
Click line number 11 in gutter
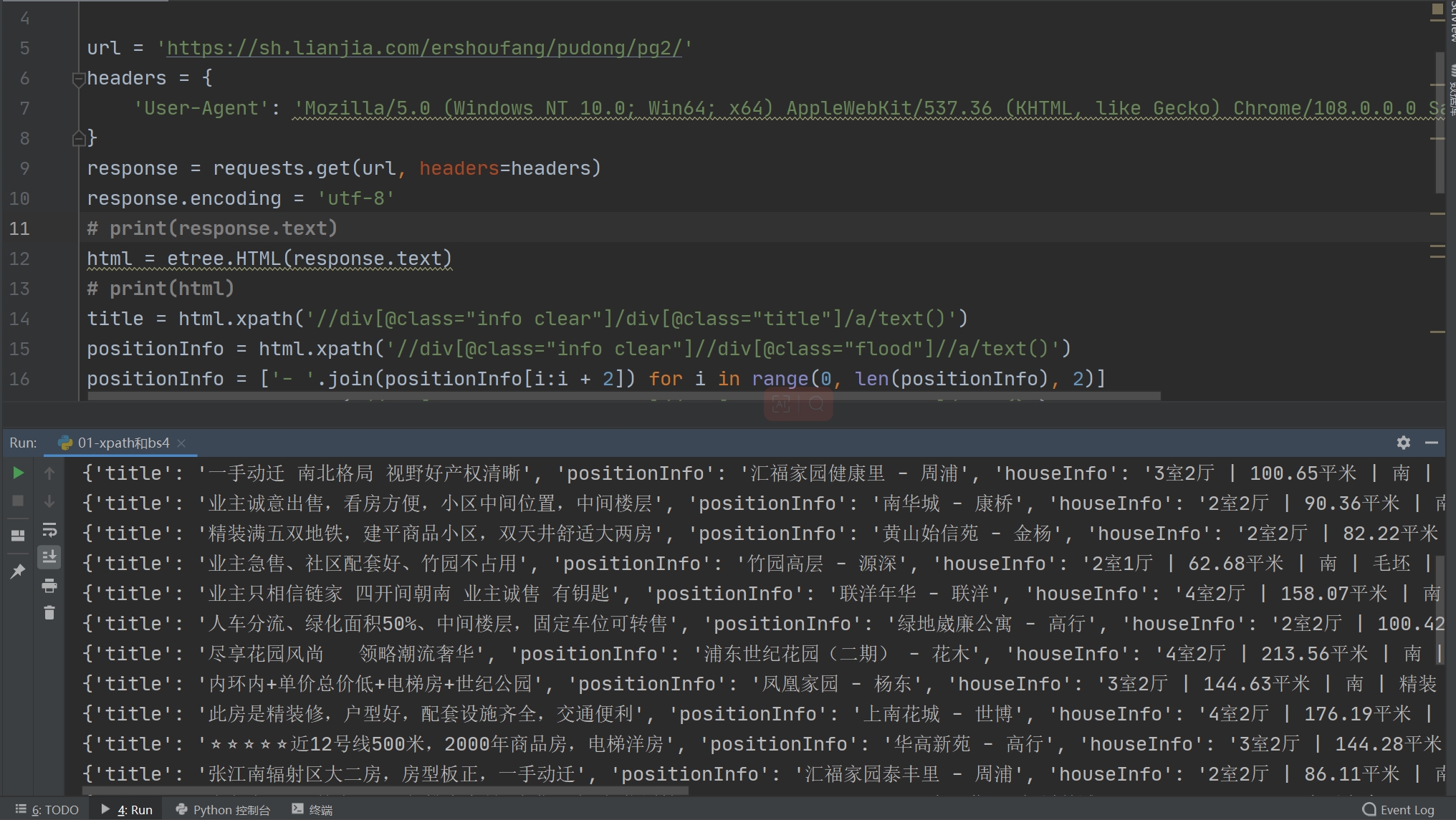[19, 228]
